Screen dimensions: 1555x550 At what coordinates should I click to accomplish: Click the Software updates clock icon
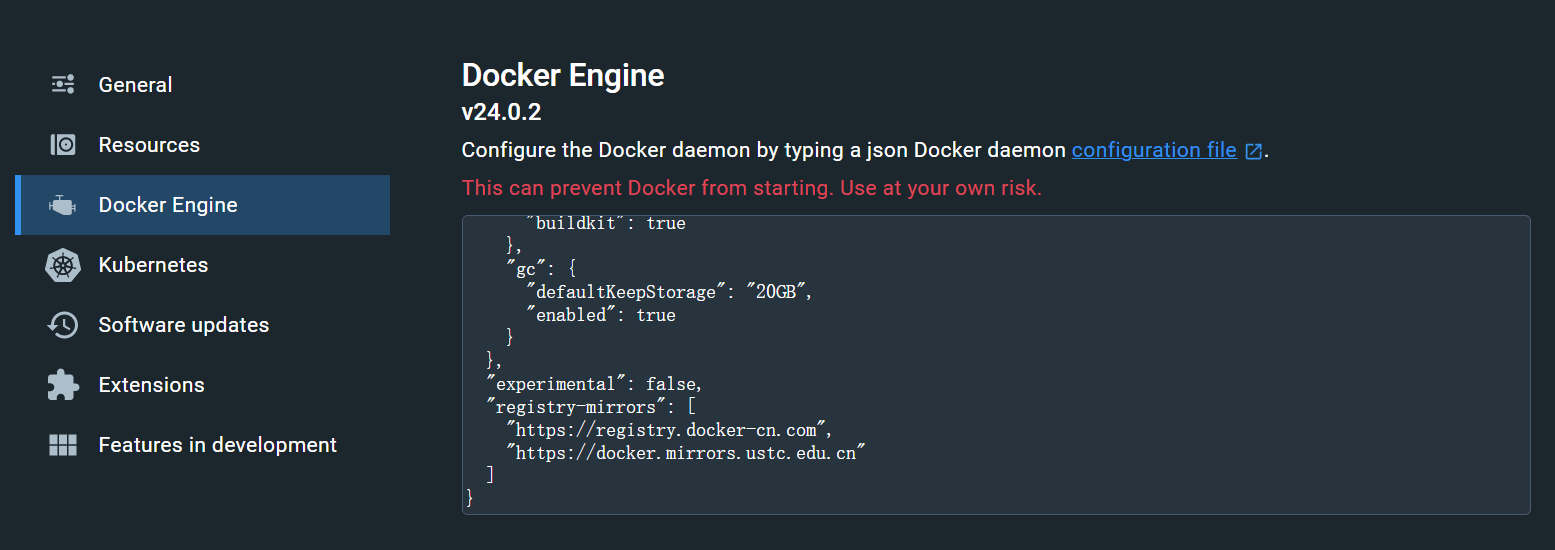pyautogui.click(x=63, y=325)
